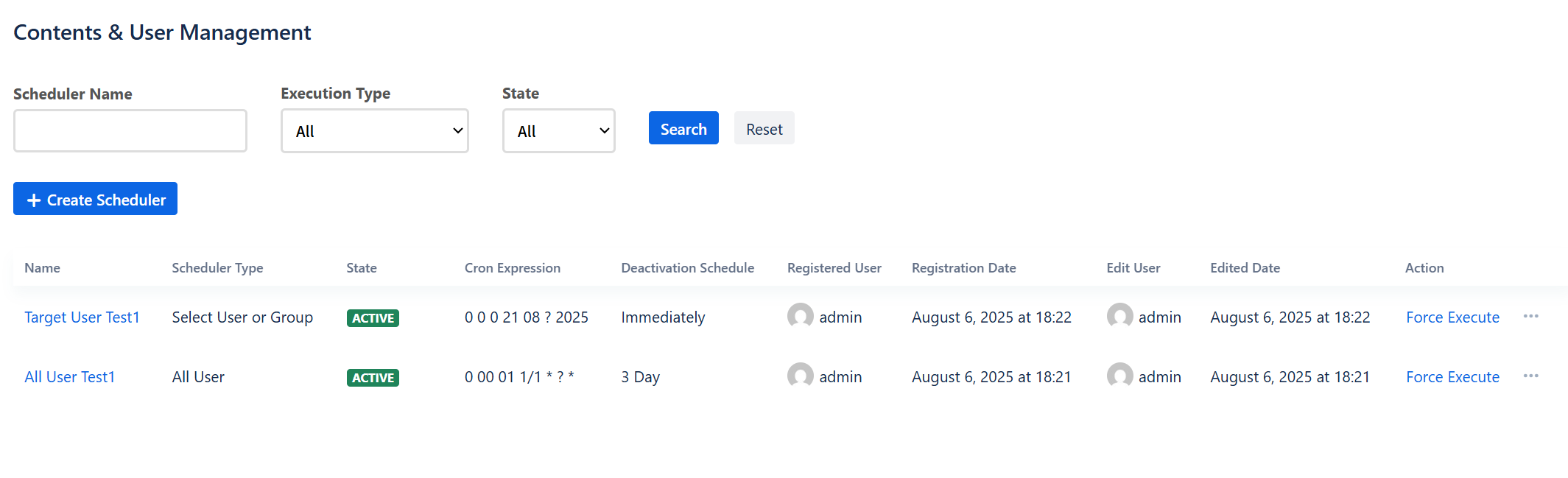Click the Search button
1568x478 pixels.
point(683,128)
